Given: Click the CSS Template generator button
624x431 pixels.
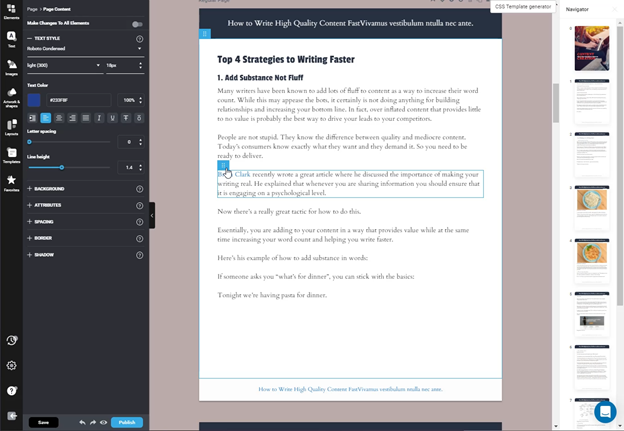Looking at the screenshot, I should (x=523, y=7).
